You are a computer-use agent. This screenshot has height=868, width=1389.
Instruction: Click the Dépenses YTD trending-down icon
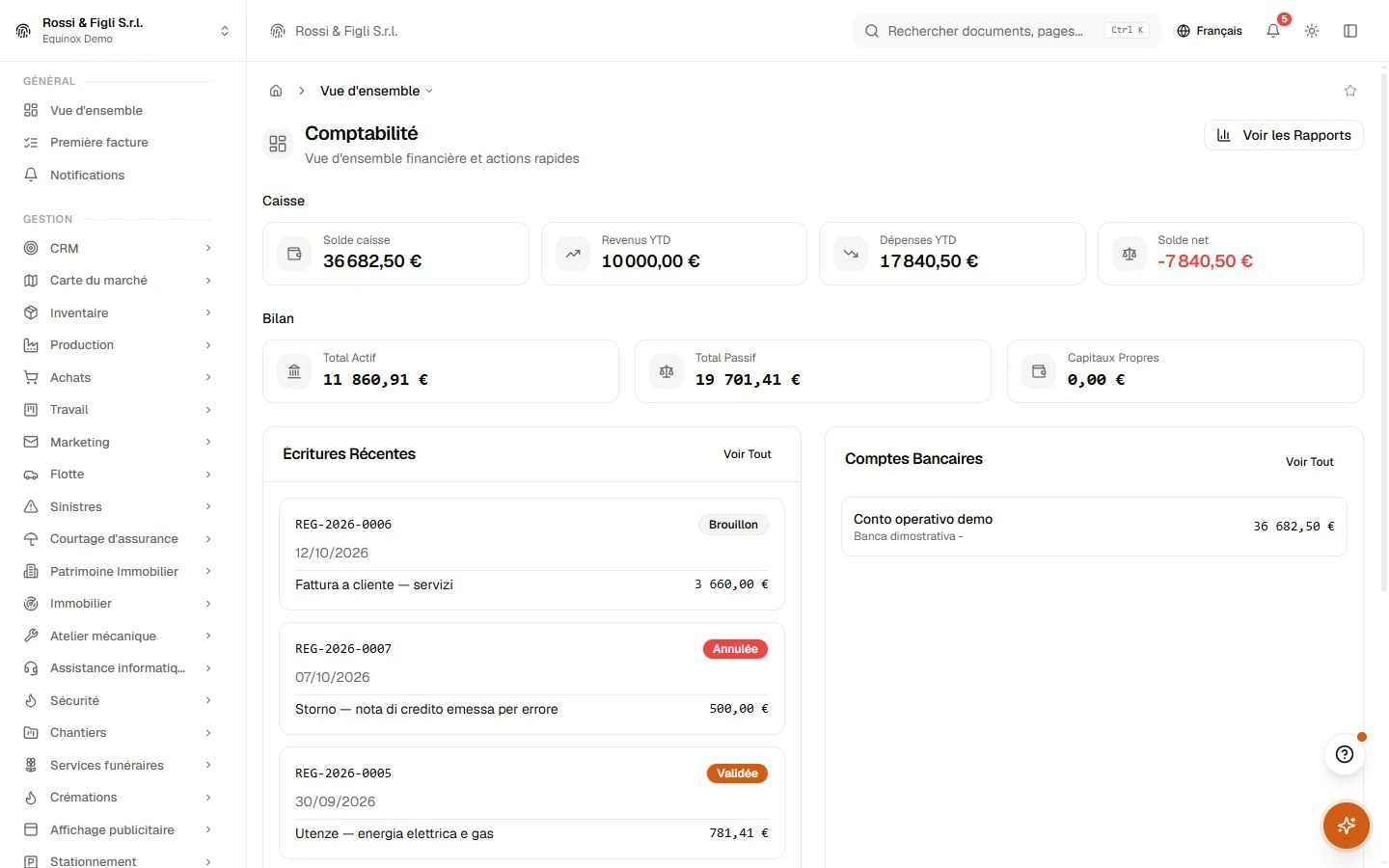851,254
